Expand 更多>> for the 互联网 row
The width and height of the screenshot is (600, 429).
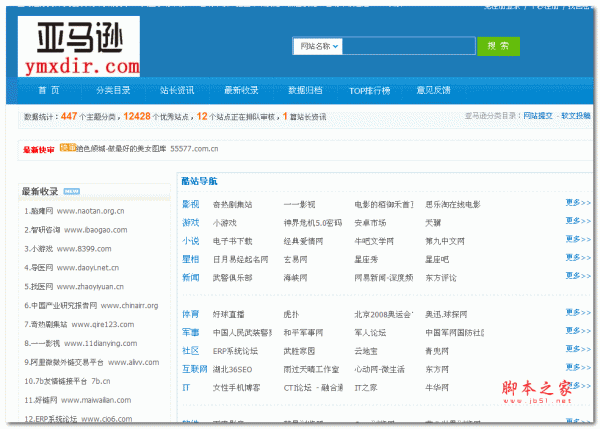(x=578, y=367)
